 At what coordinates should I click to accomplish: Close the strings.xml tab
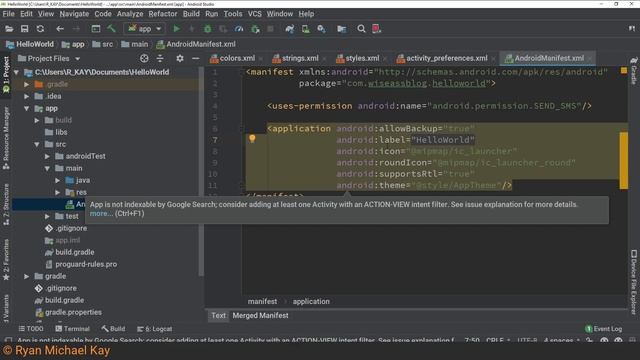click(324, 59)
